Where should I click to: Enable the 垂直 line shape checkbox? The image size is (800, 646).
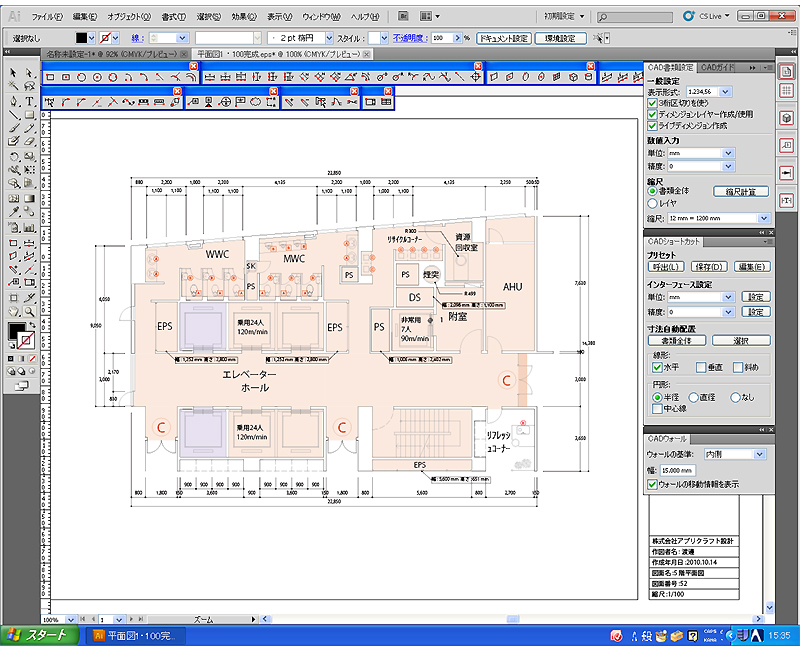[x=702, y=367]
